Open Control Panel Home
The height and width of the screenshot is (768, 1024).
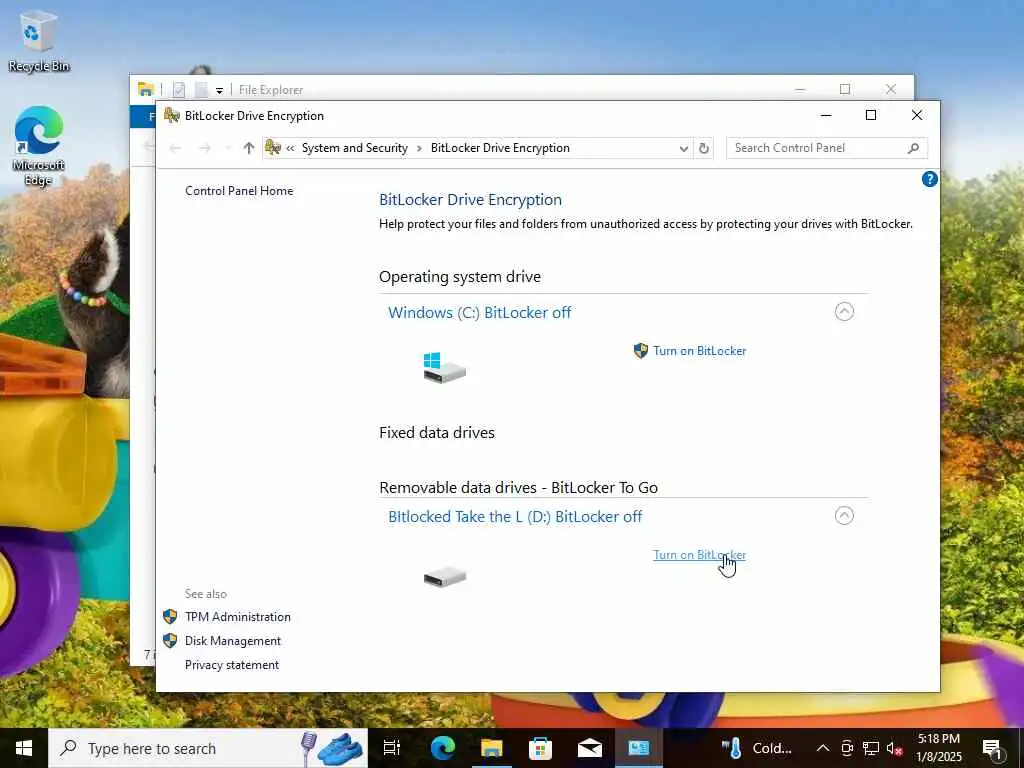click(x=239, y=191)
